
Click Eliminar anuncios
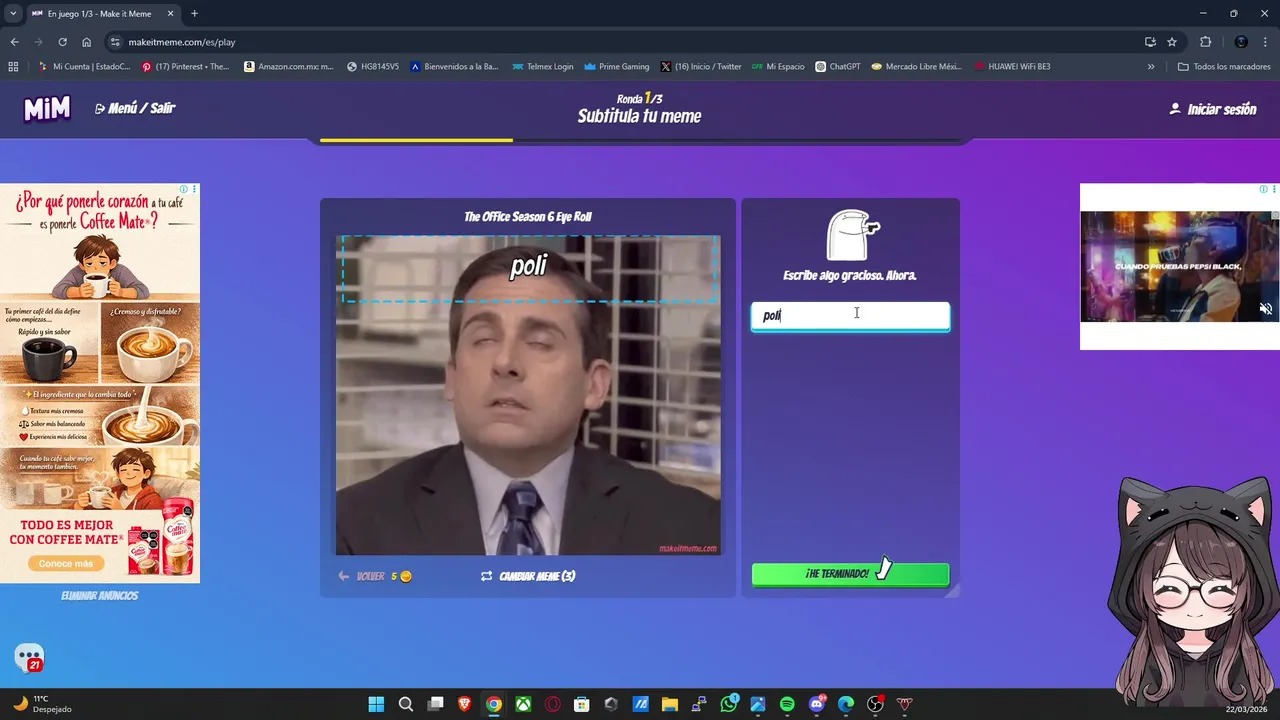pos(100,596)
